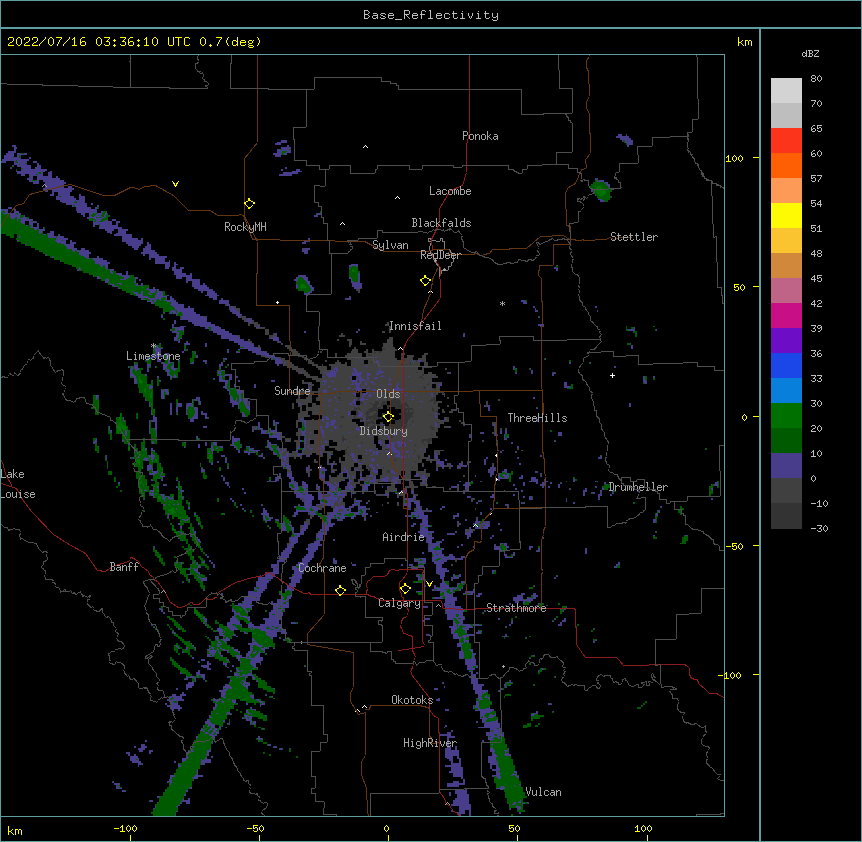The width and height of the screenshot is (862, 842).
Task: Click the yellow diamond marker above RockyMH
Action: point(250,204)
